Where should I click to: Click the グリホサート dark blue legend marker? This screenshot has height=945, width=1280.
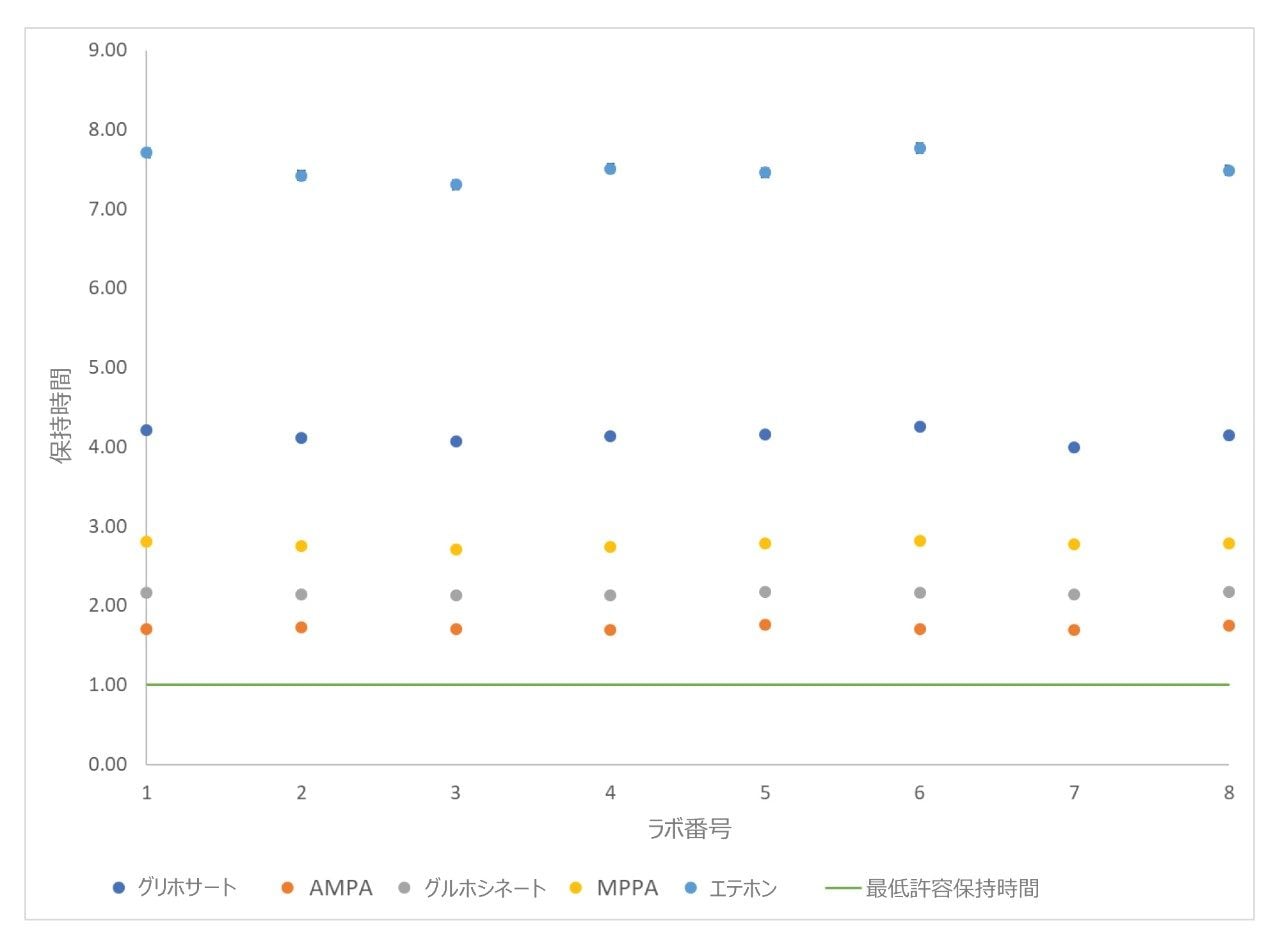pos(119,887)
